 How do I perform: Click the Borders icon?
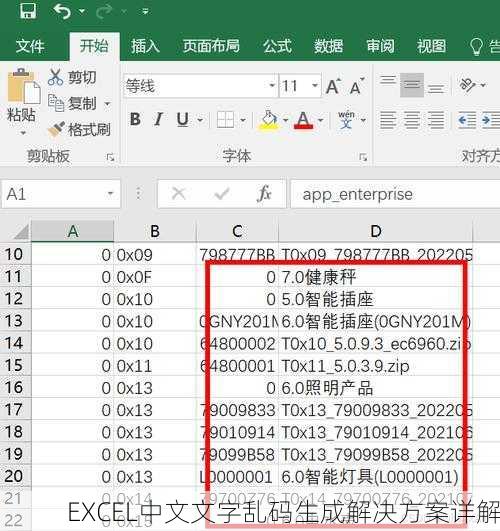[225, 120]
